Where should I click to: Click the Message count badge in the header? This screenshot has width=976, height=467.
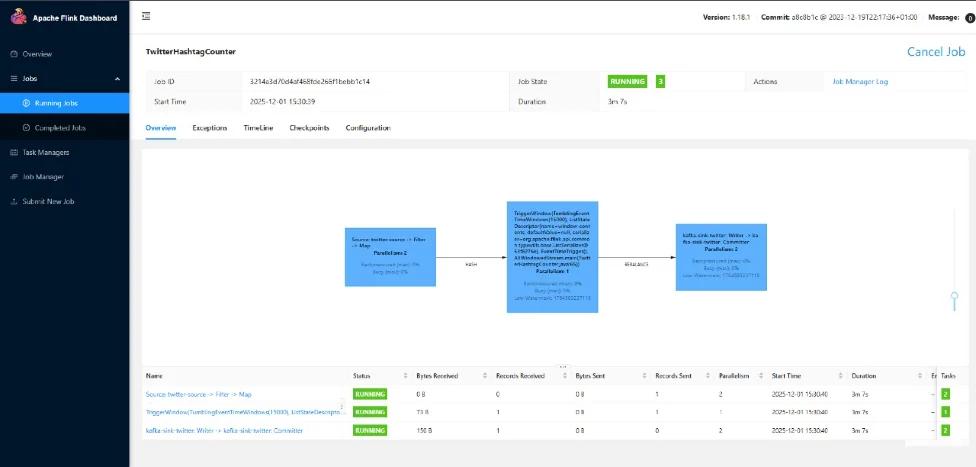(x=970, y=19)
